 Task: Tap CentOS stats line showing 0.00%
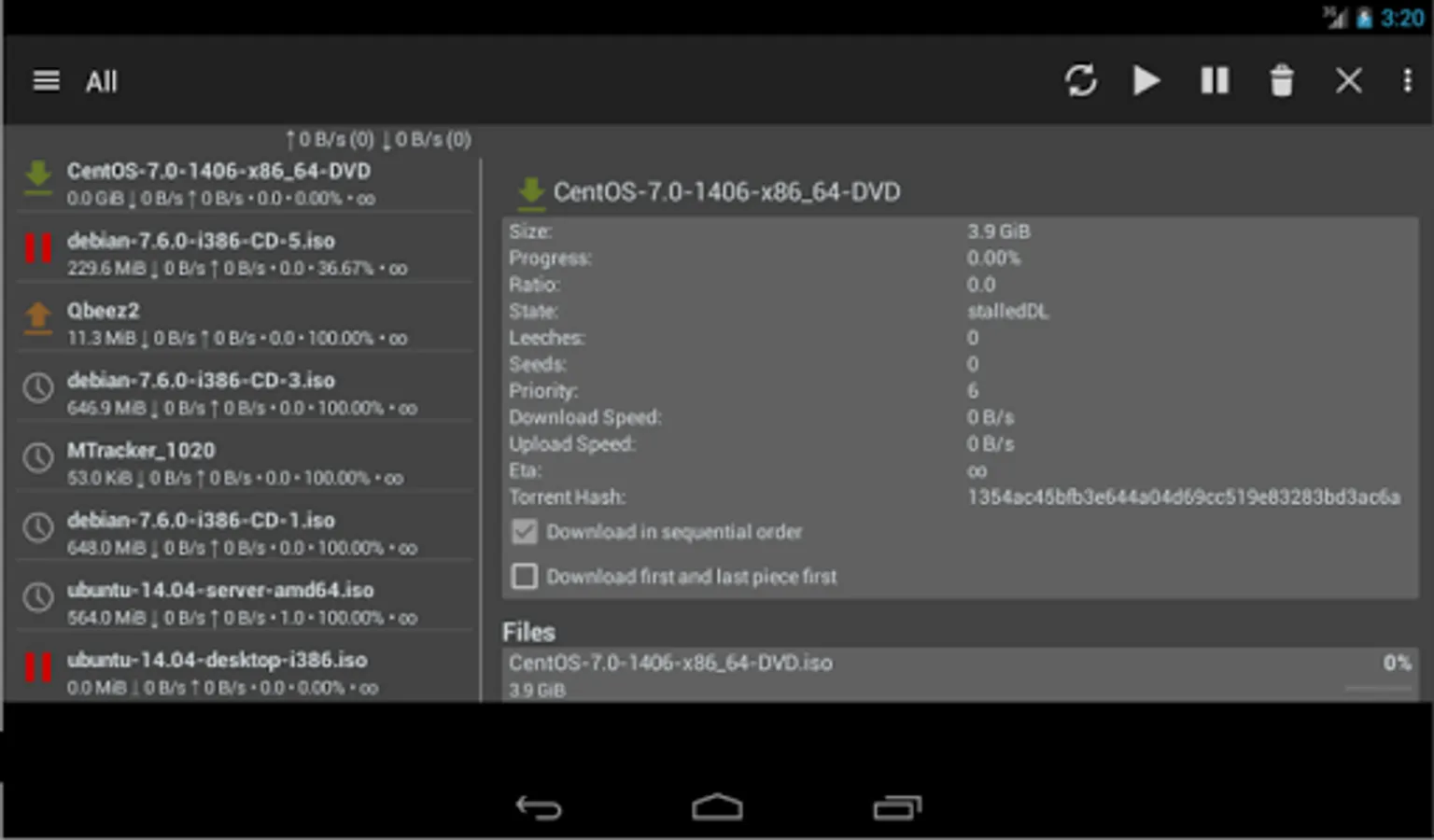[220, 199]
